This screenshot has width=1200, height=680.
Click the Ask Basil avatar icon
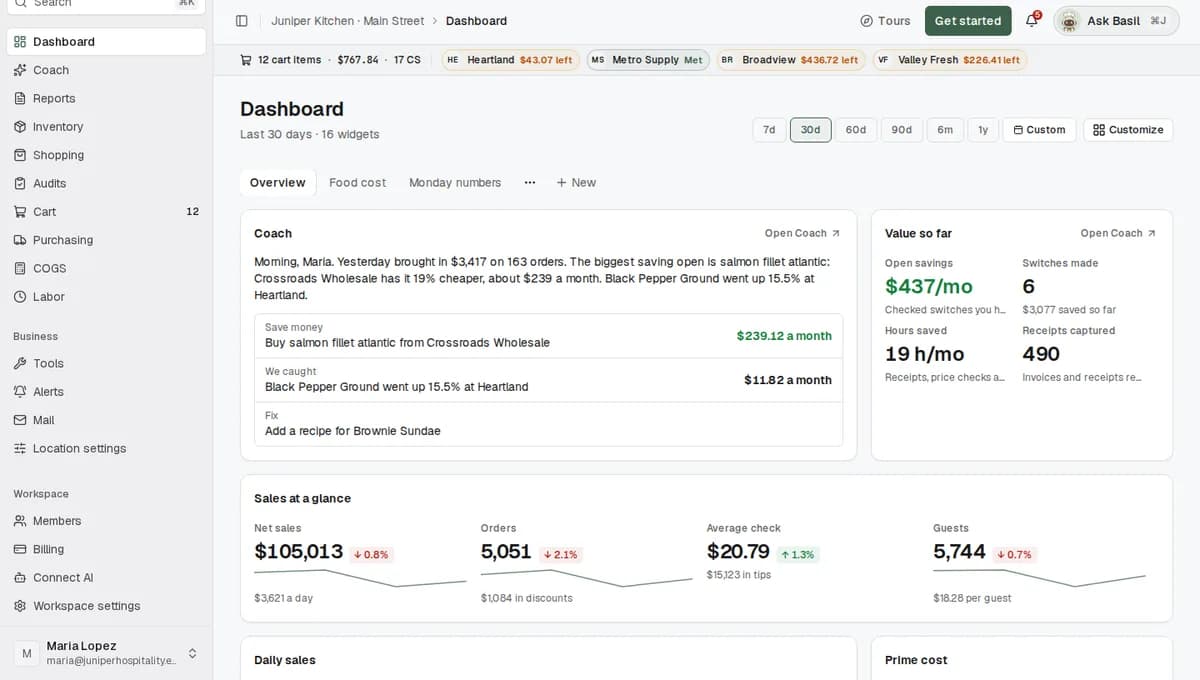[x=1069, y=21]
